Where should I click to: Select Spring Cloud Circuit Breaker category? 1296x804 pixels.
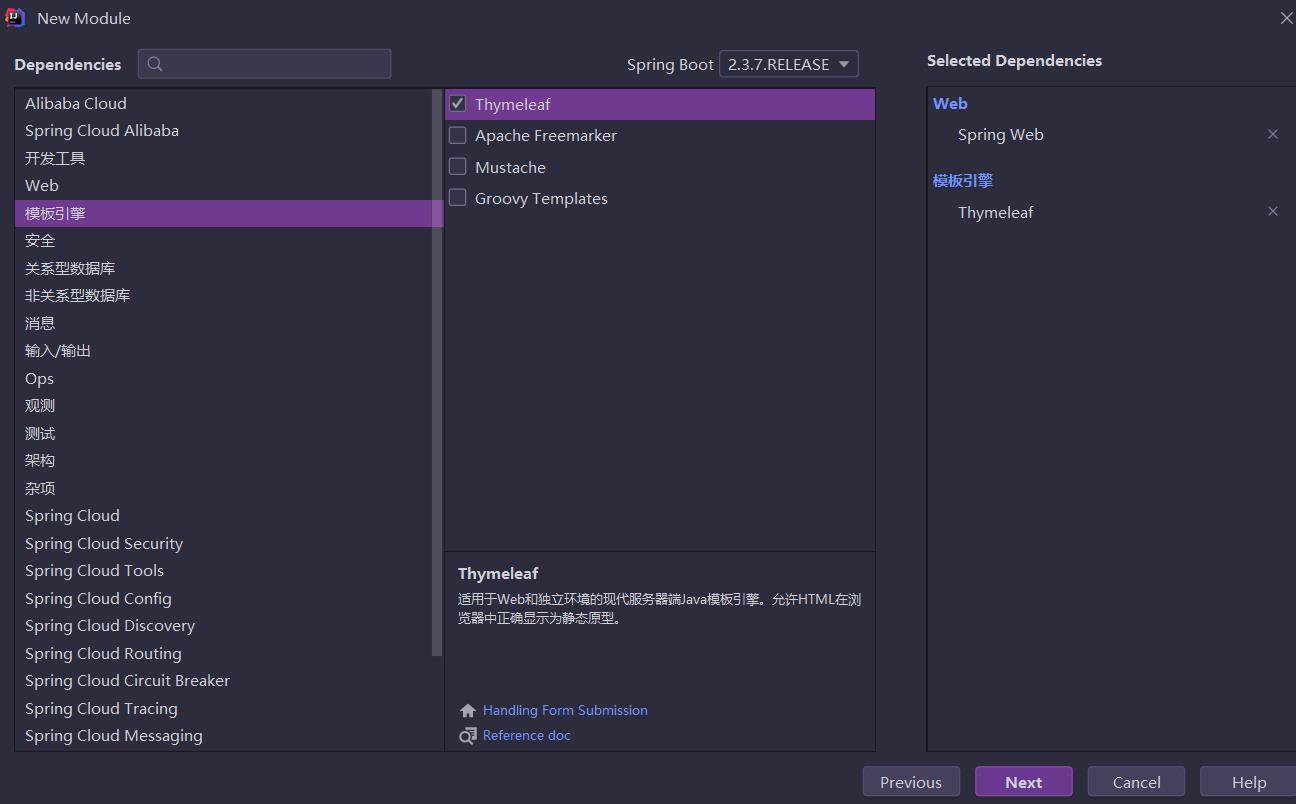223,681
